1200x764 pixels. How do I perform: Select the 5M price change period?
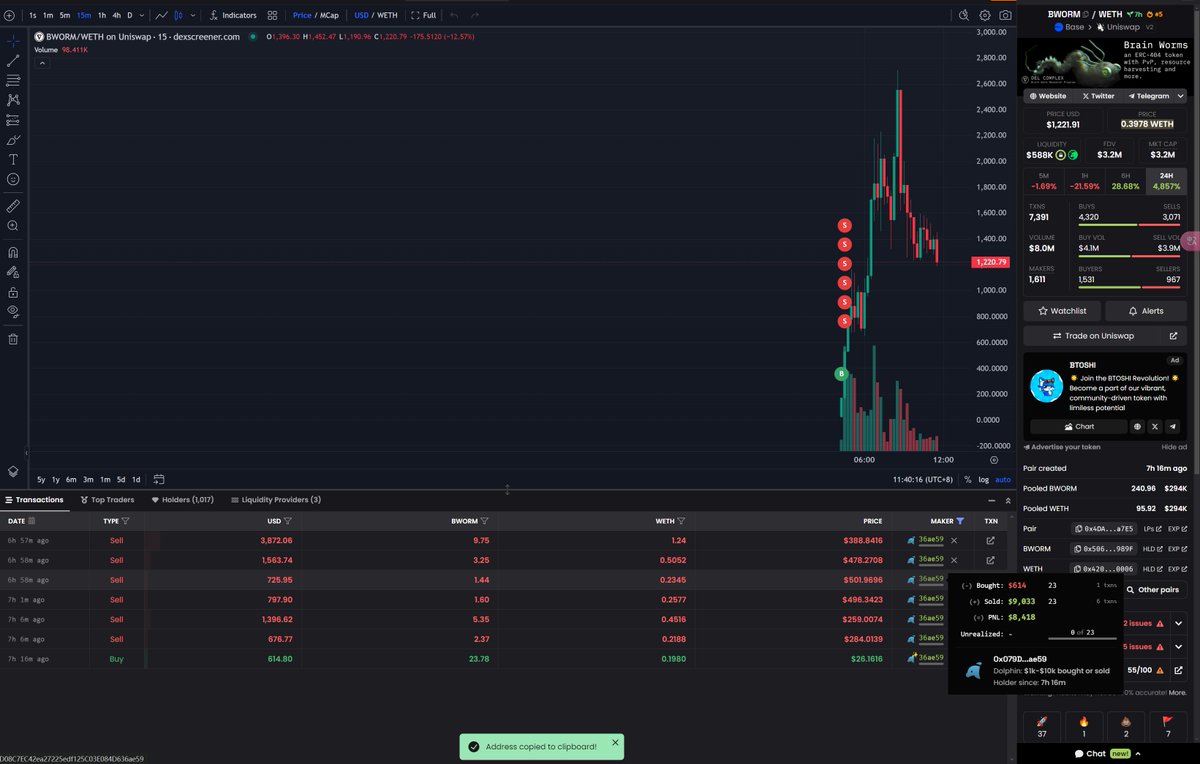coord(1044,181)
